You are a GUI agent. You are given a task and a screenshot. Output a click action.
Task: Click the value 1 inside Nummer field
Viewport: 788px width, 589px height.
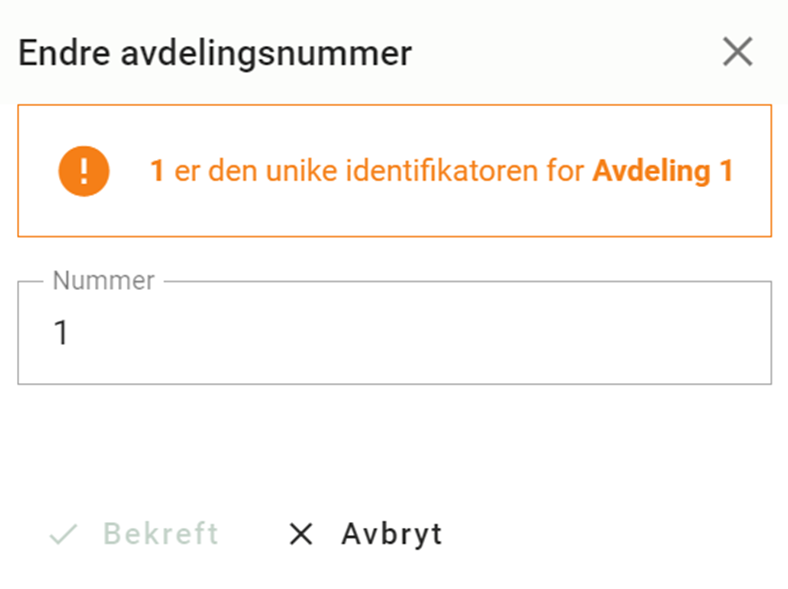tap(61, 333)
